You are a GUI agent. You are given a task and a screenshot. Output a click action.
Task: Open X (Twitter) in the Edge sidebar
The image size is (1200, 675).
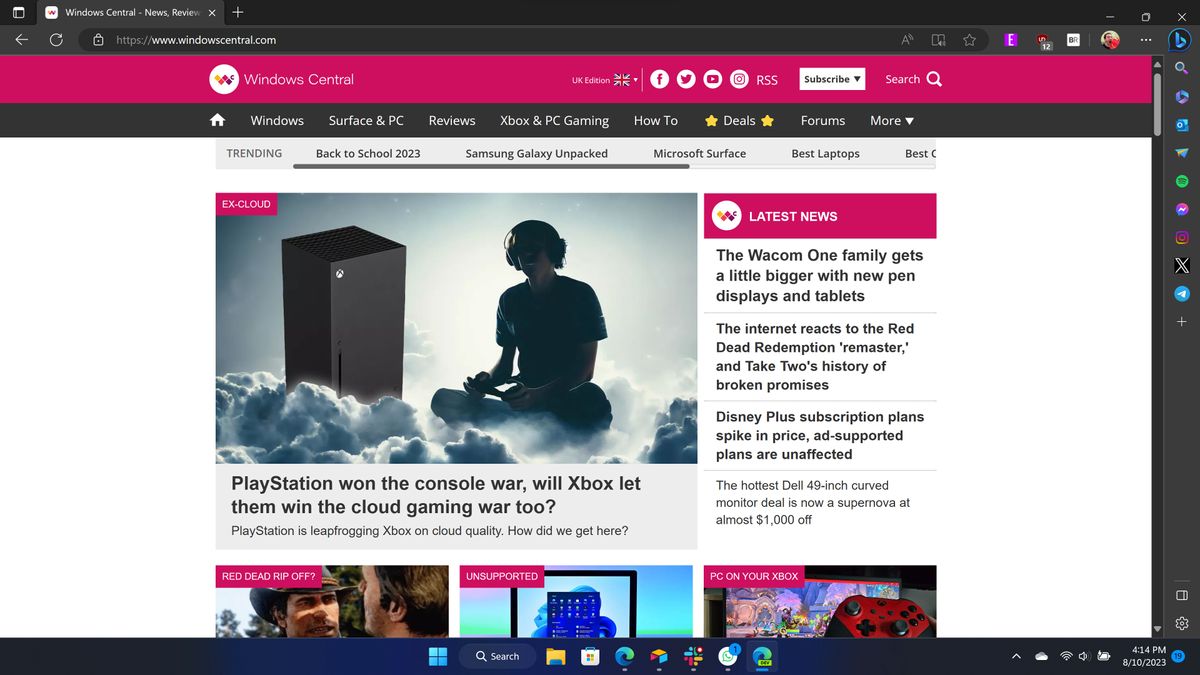pyautogui.click(x=1181, y=266)
